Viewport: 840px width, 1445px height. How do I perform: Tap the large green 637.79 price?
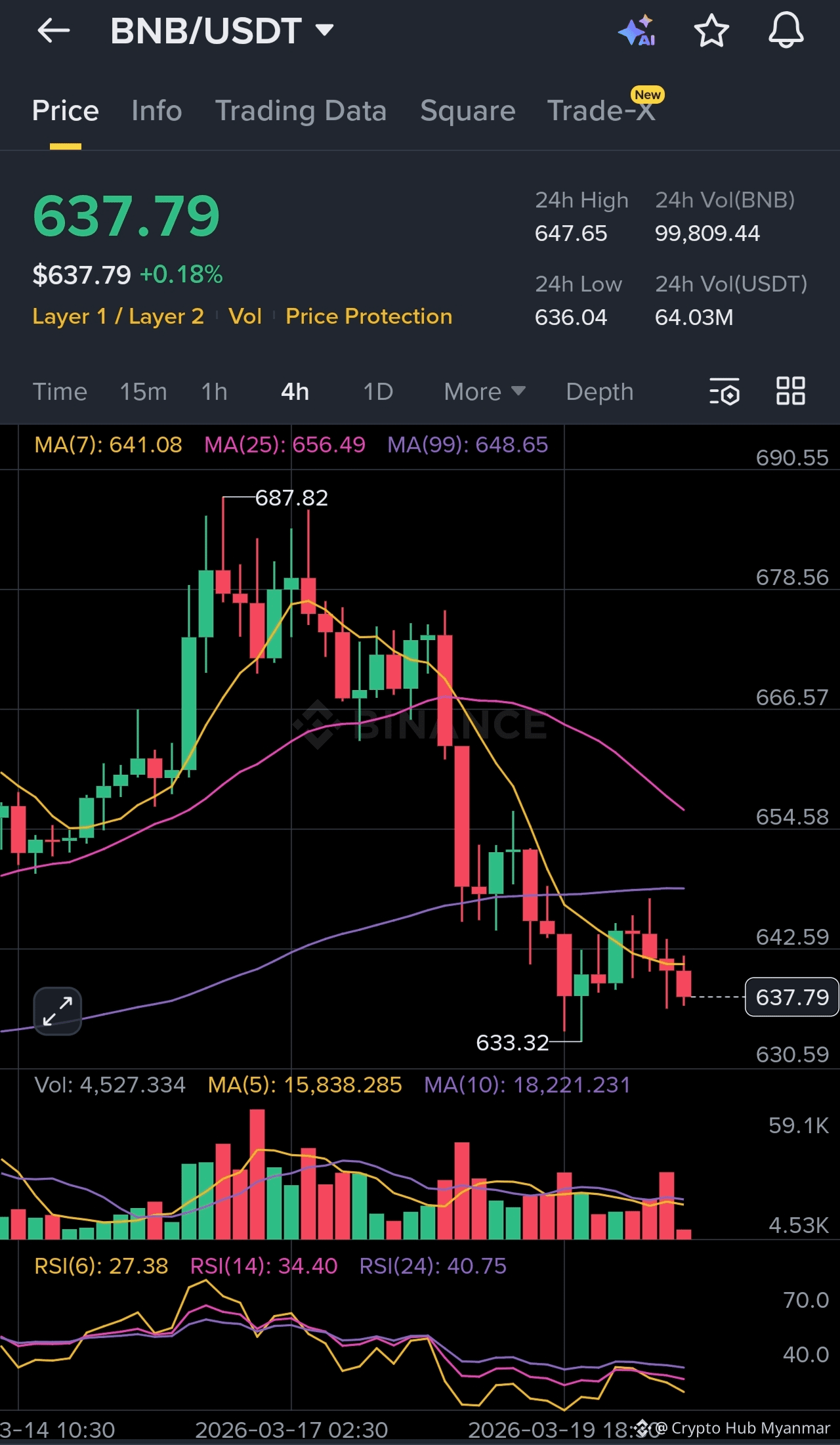coord(127,216)
